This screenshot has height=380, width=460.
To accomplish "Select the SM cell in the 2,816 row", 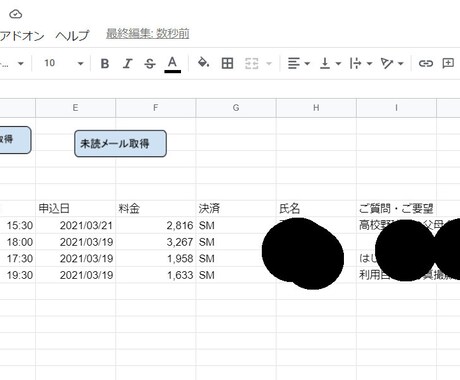I will pos(236,225).
